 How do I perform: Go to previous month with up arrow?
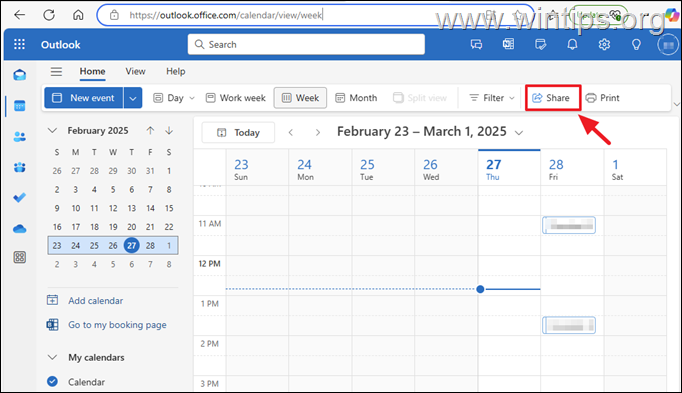pyautogui.click(x=150, y=130)
